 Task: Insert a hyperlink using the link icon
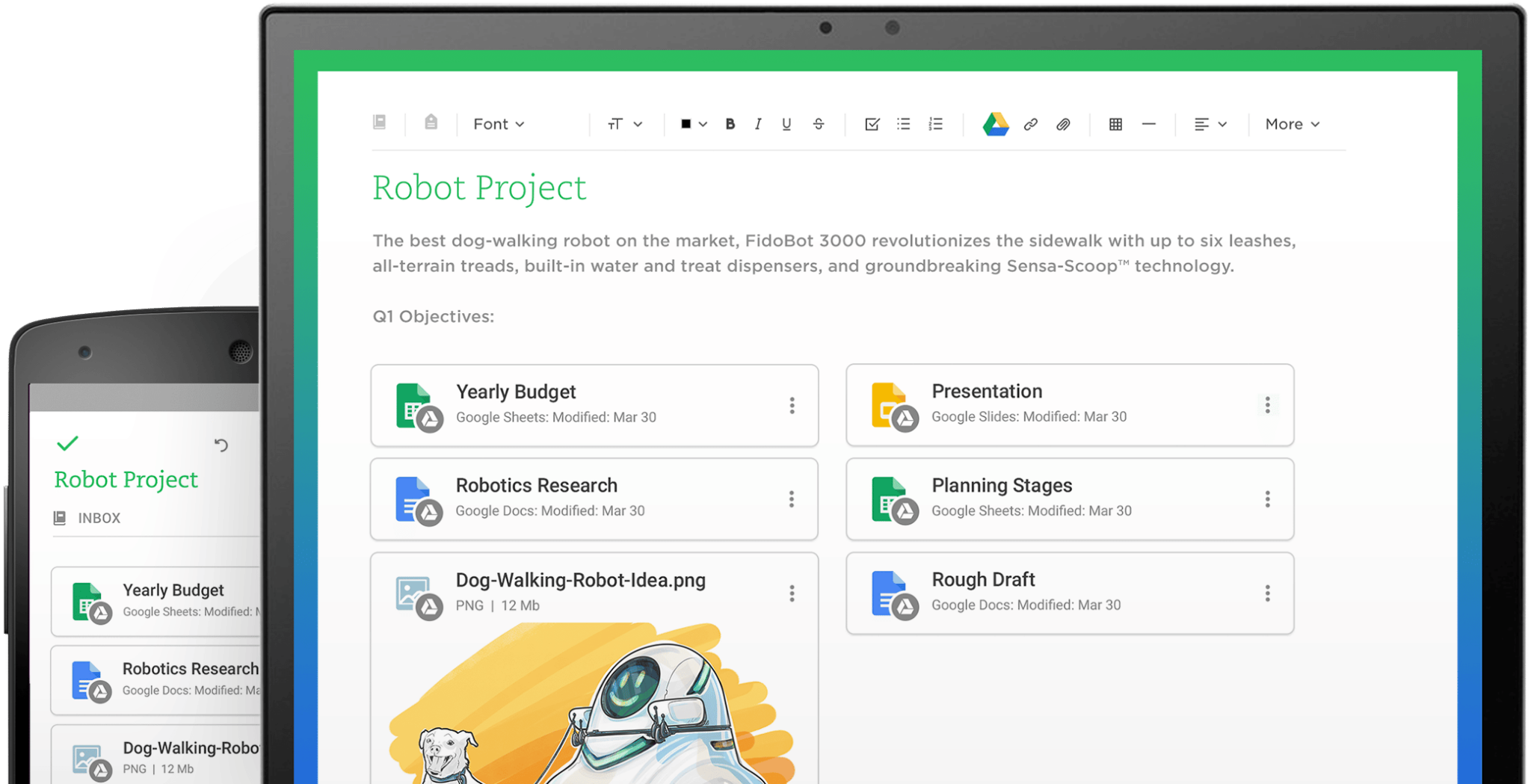(x=1032, y=124)
